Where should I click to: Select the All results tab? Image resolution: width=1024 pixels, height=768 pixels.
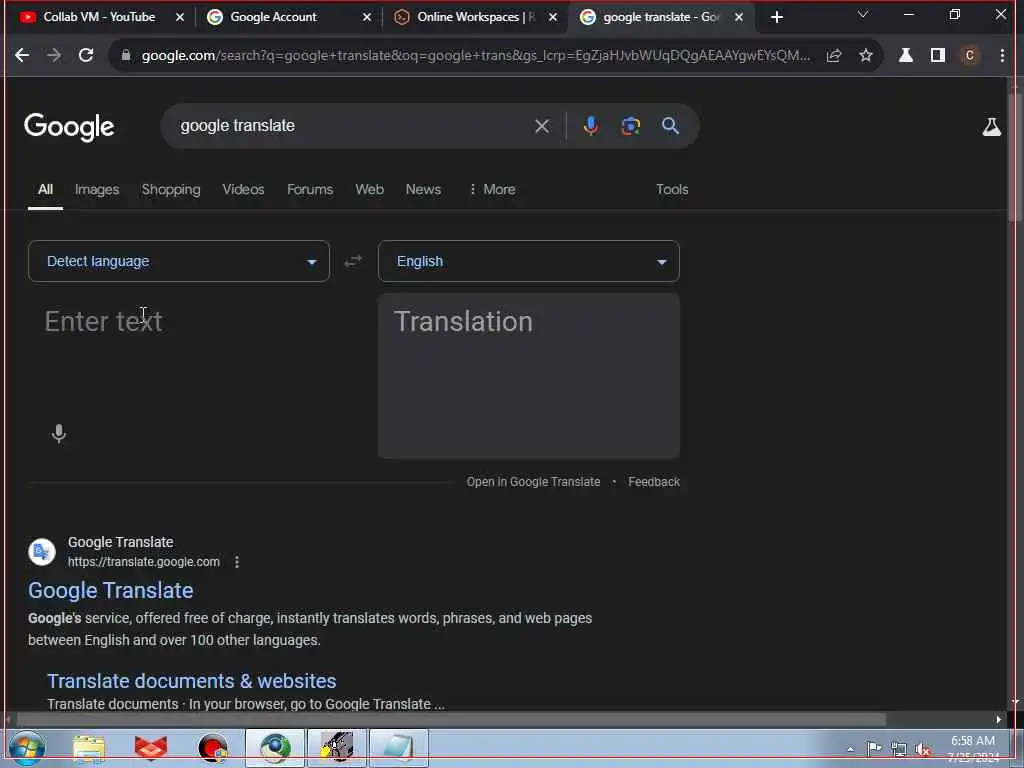click(45, 189)
